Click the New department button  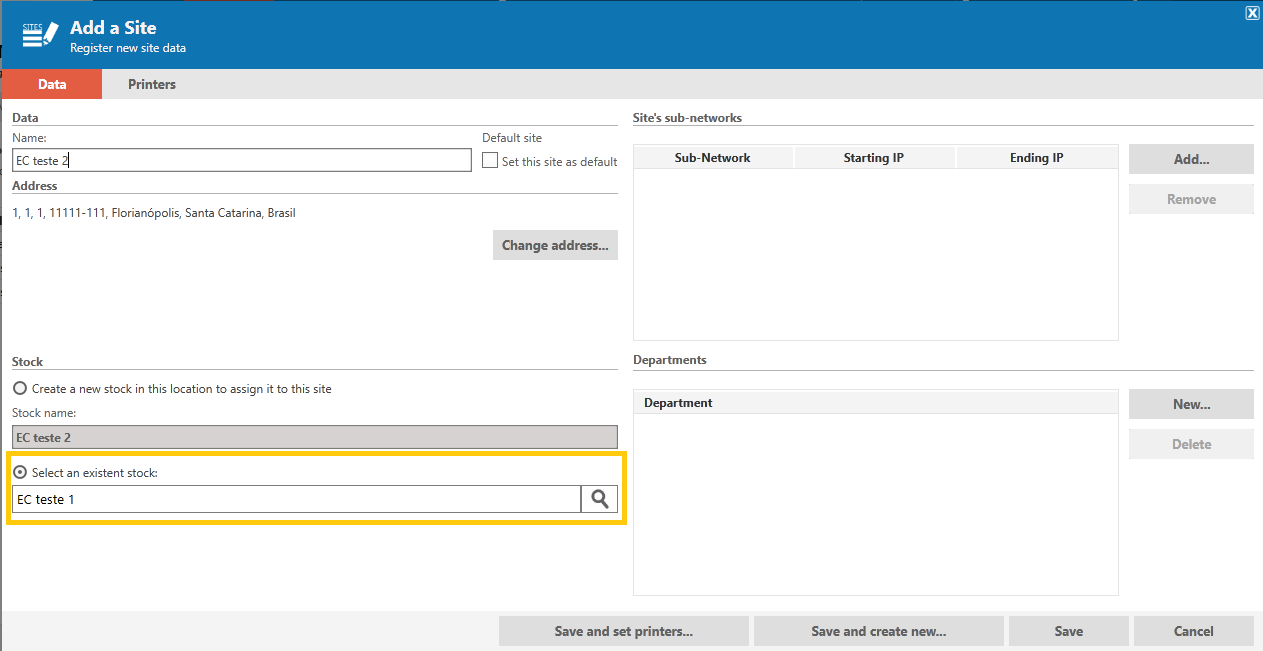click(1191, 404)
